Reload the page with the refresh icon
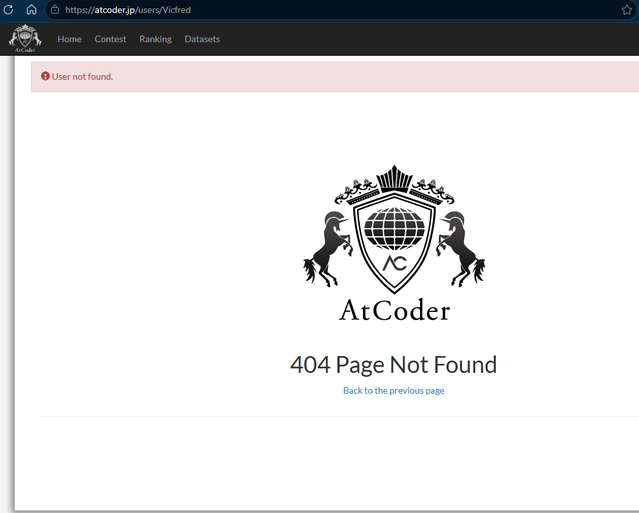Image resolution: width=639 pixels, height=513 pixels. click(x=8, y=9)
